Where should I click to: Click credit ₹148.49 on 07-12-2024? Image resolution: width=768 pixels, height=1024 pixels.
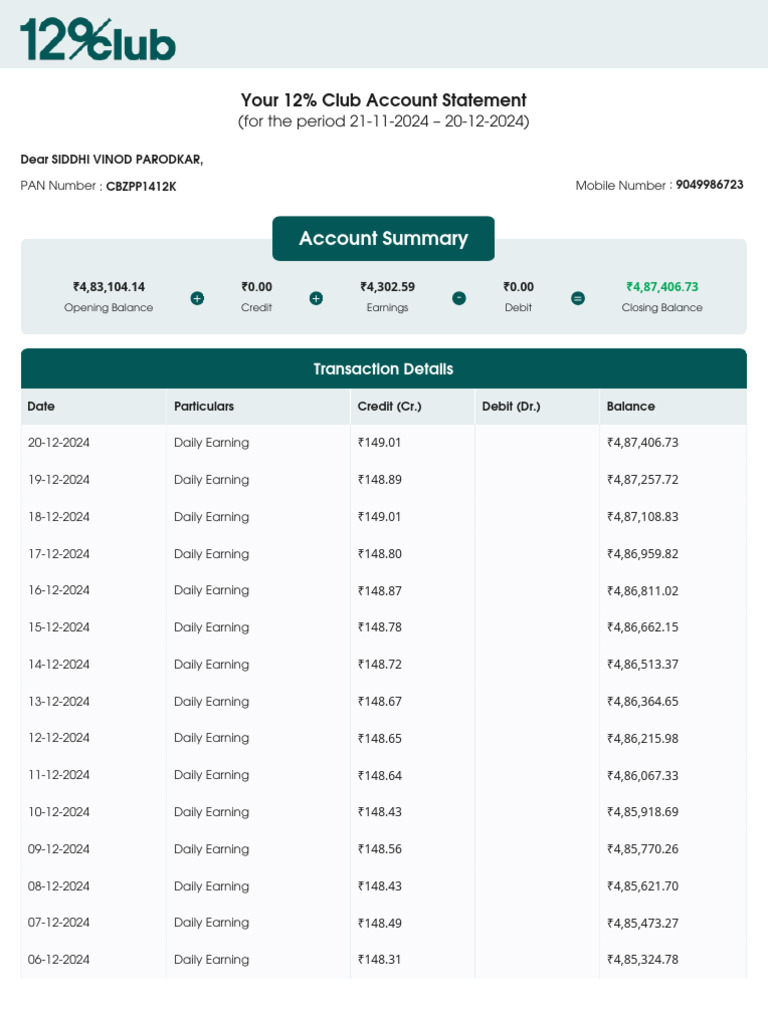[x=379, y=923]
